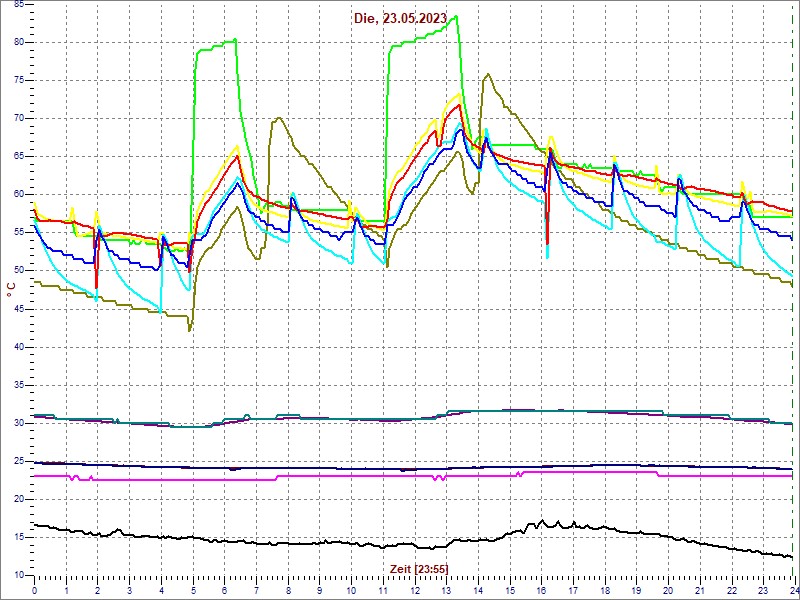
Task: Click hour 14 on the time axis
Action: tap(477, 590)
